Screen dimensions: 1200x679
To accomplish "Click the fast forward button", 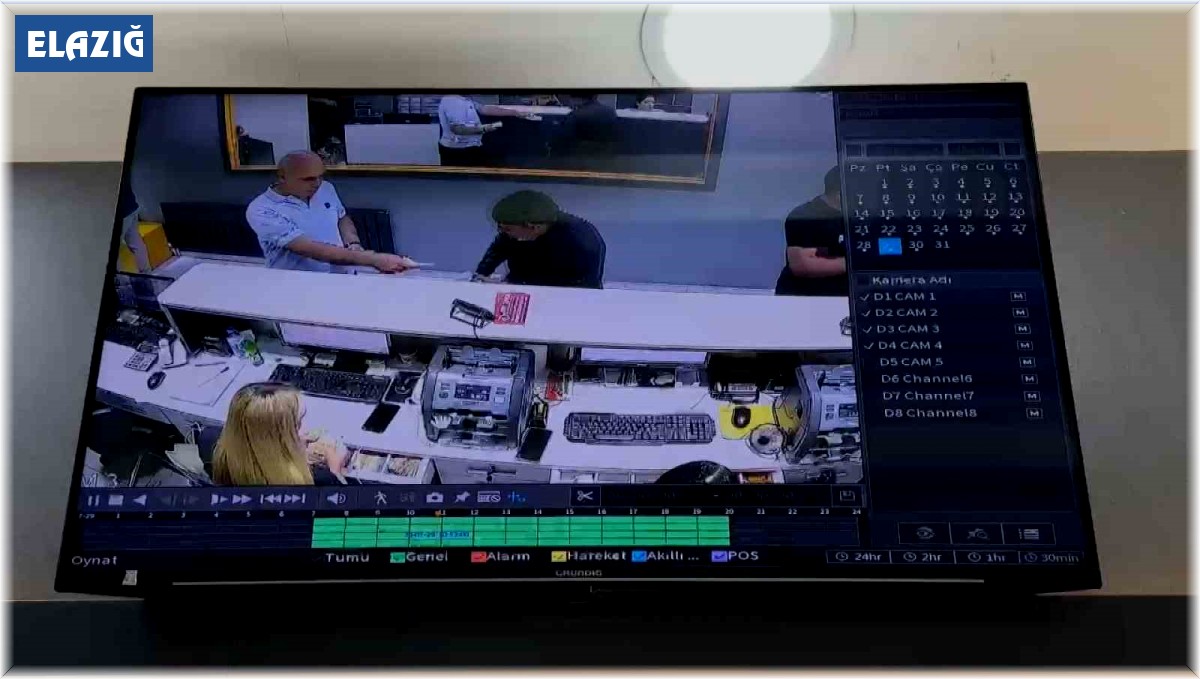I will (242, 499).
